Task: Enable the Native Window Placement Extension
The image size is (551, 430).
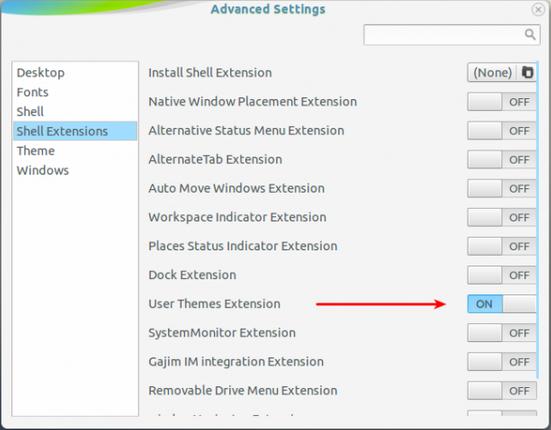Action: coord(501,102)
